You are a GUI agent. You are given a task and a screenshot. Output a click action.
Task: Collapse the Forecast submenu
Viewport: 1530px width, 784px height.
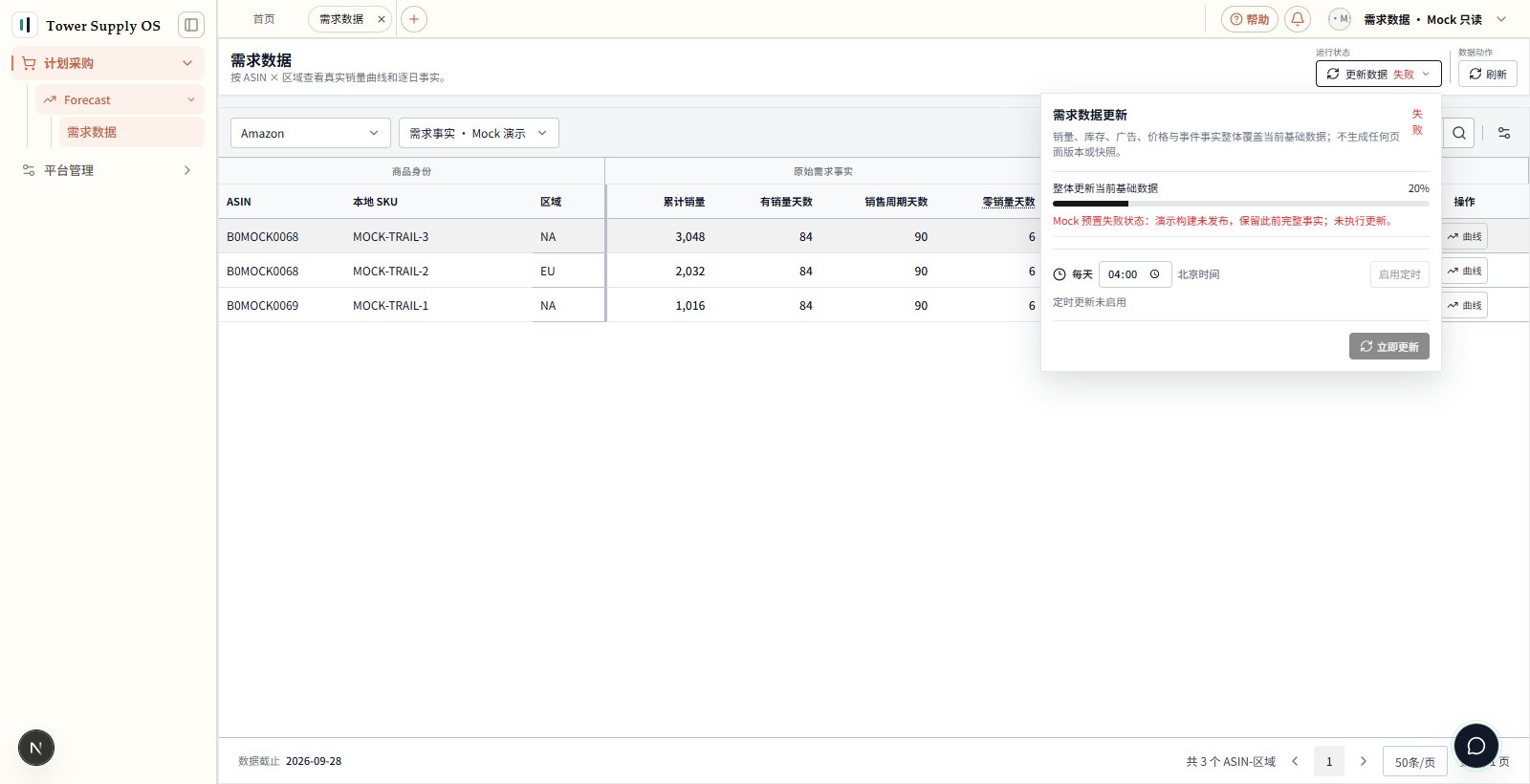(x=191, y=99)
